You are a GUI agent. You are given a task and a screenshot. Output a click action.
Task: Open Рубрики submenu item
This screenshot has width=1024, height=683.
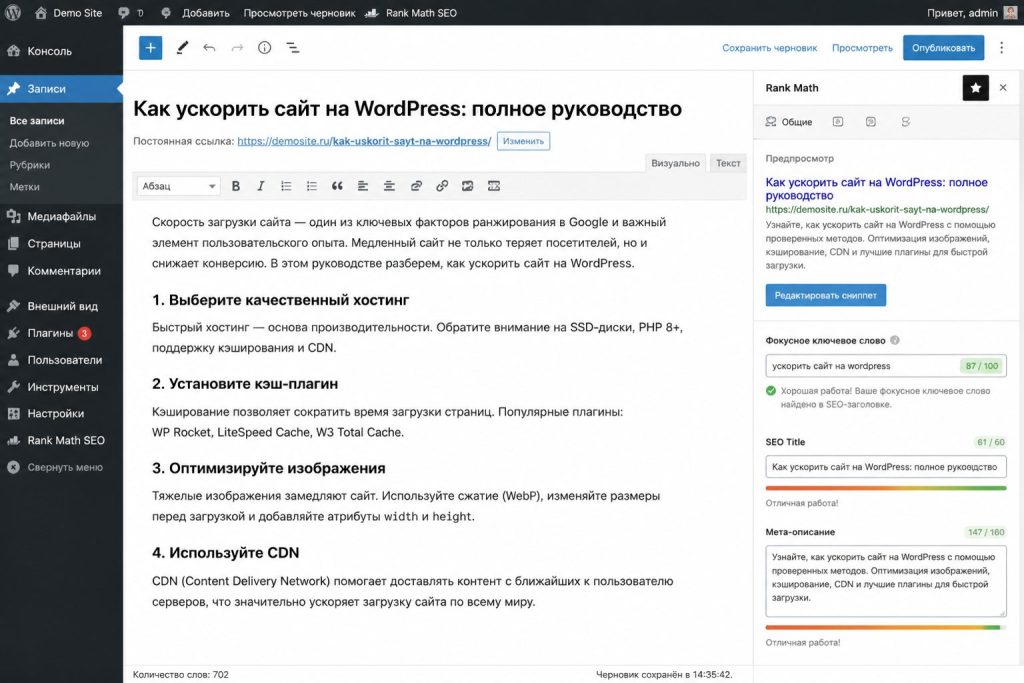pyautogui.click(x=29, y=165)
